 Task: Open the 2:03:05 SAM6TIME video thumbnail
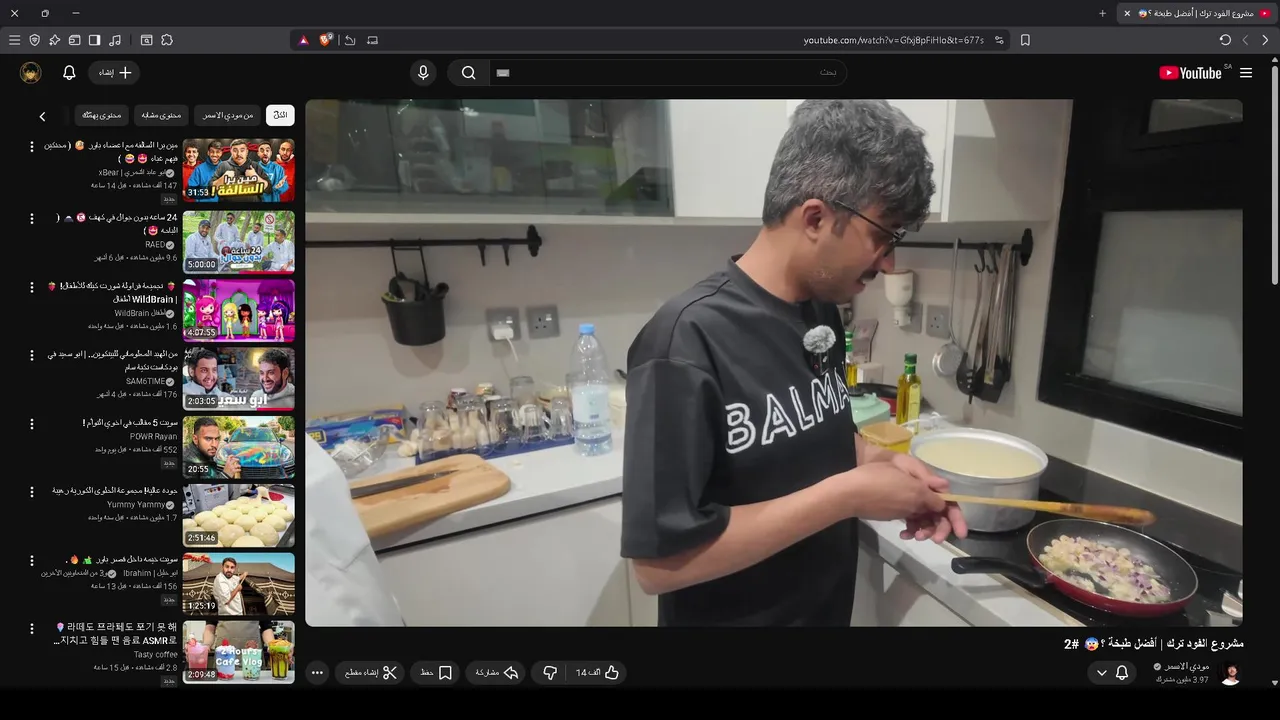239,378
